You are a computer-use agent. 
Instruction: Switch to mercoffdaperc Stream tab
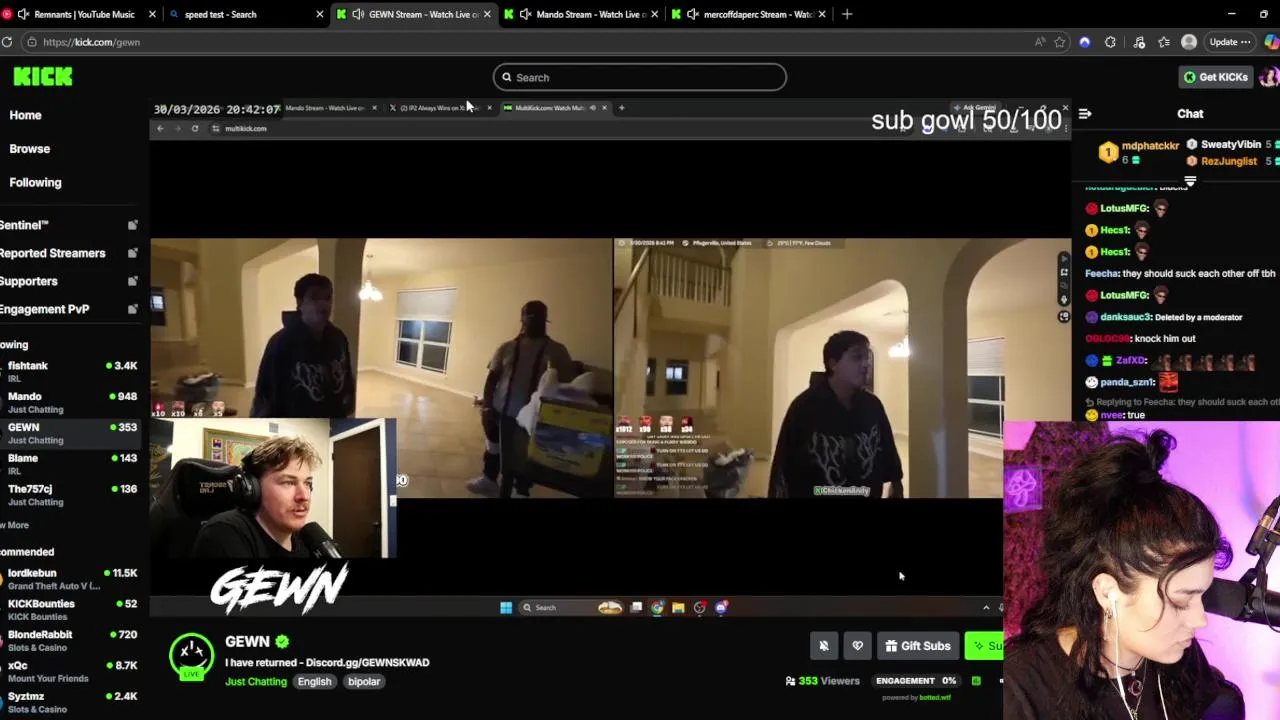pyautogui.click(x=748, y=14)
